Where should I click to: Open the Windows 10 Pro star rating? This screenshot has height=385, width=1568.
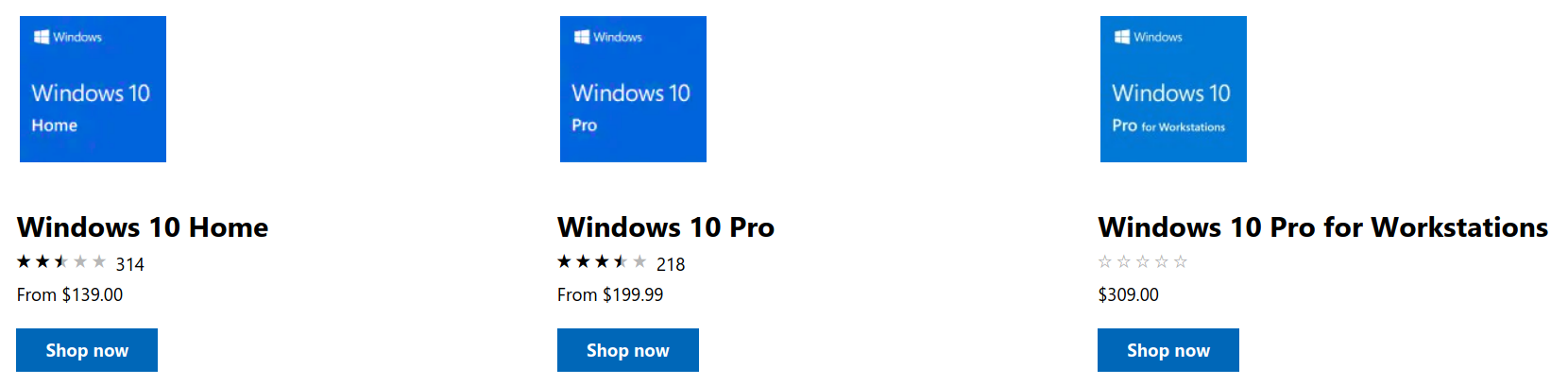pyautogui.click(x=602, y=262)
